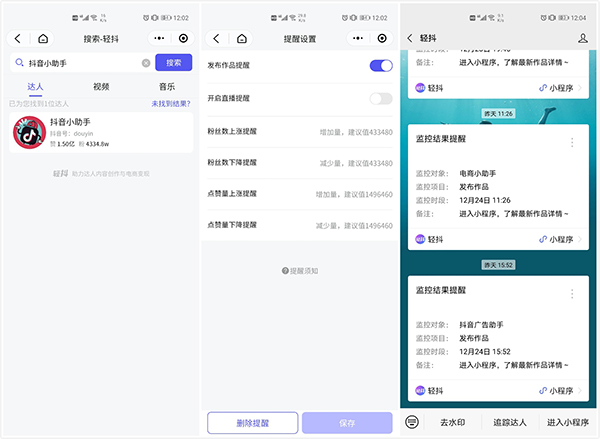The width and height of the screenshot is (600, 439).
Task: Open the profile icon in the 轻抖 chat
Action: [582, 38]
